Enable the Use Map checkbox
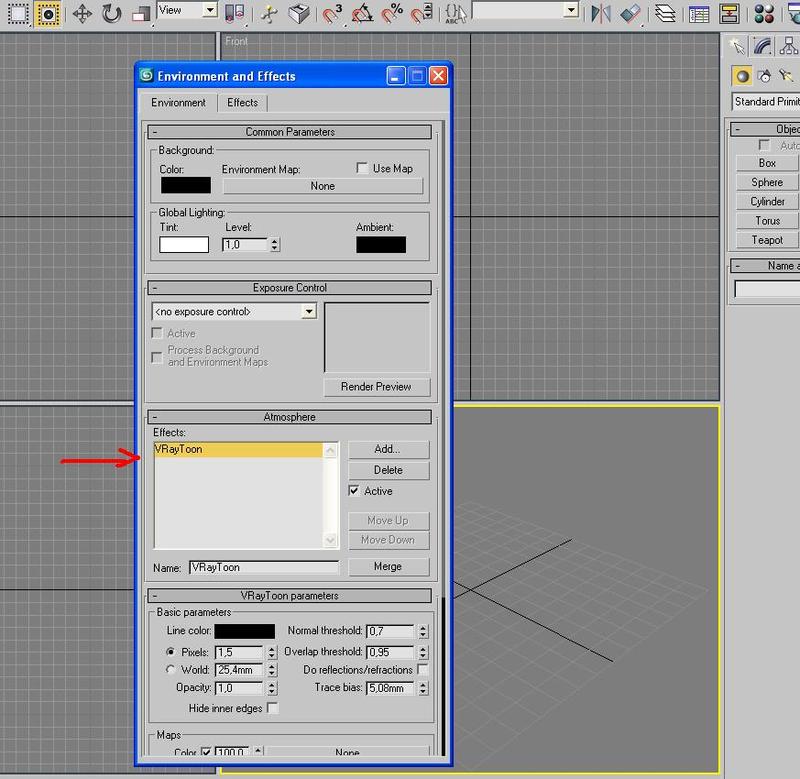Screen dimensions: 800x779 362,168
